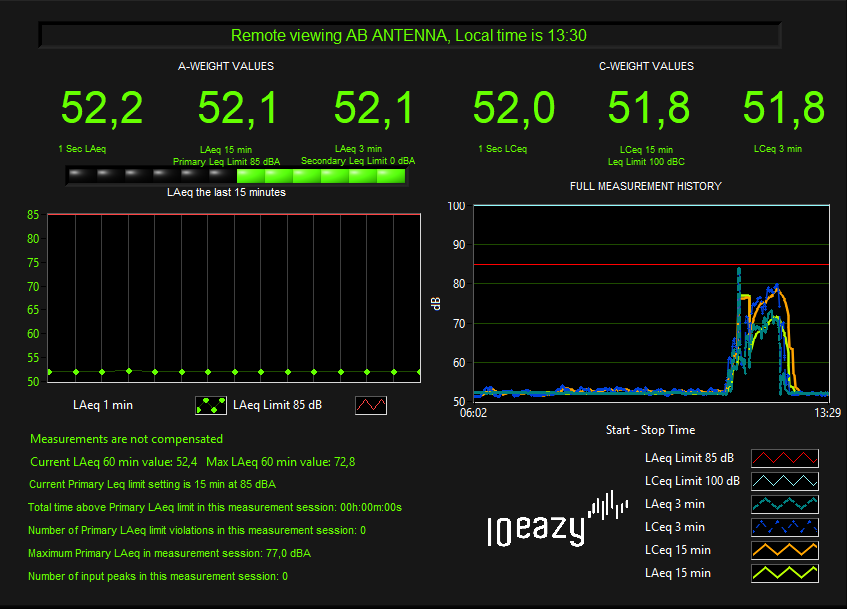Toggle the LAeq 3 min legend swatch
Viewport: 847px width, 611px height.
point(784,504)
